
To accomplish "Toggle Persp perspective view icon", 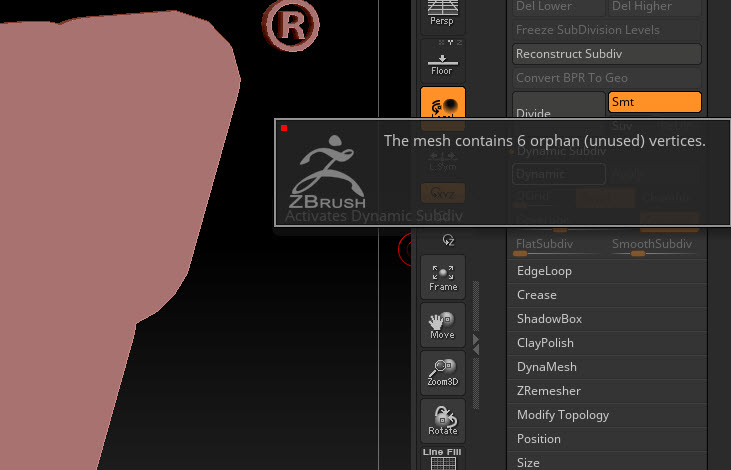I will (x=442, y=16).
